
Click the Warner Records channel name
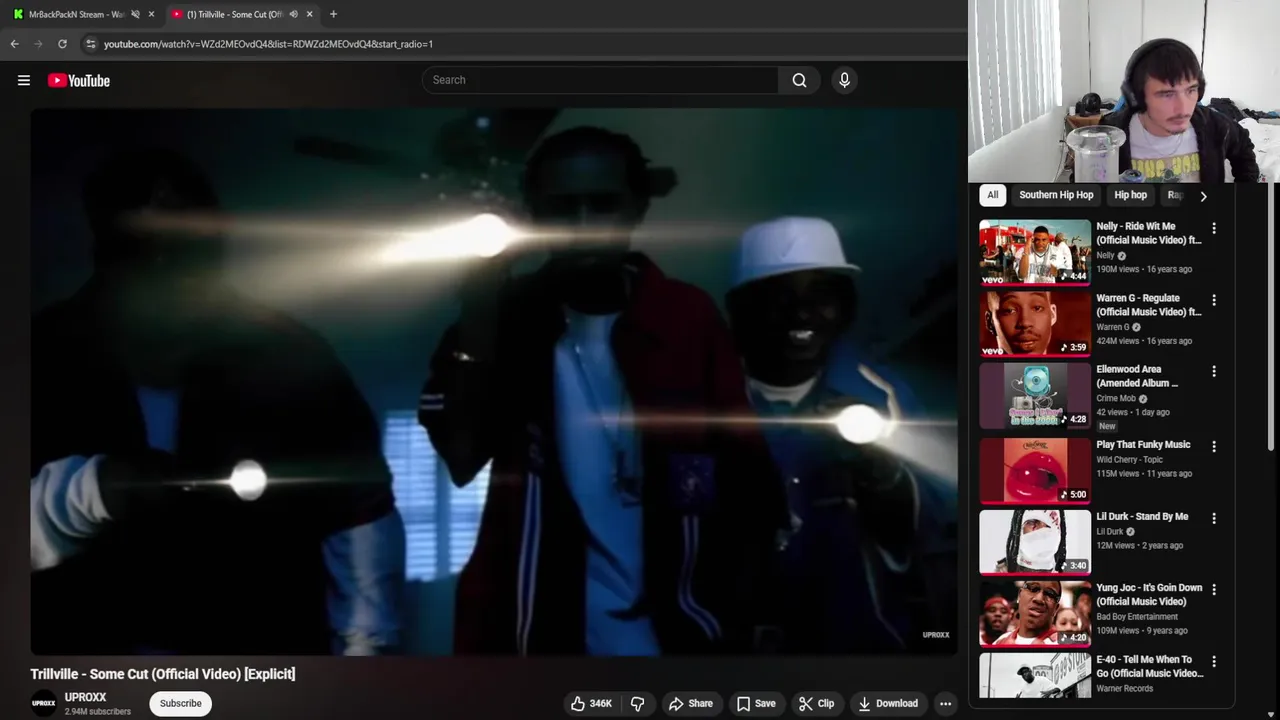point(1125,688)
